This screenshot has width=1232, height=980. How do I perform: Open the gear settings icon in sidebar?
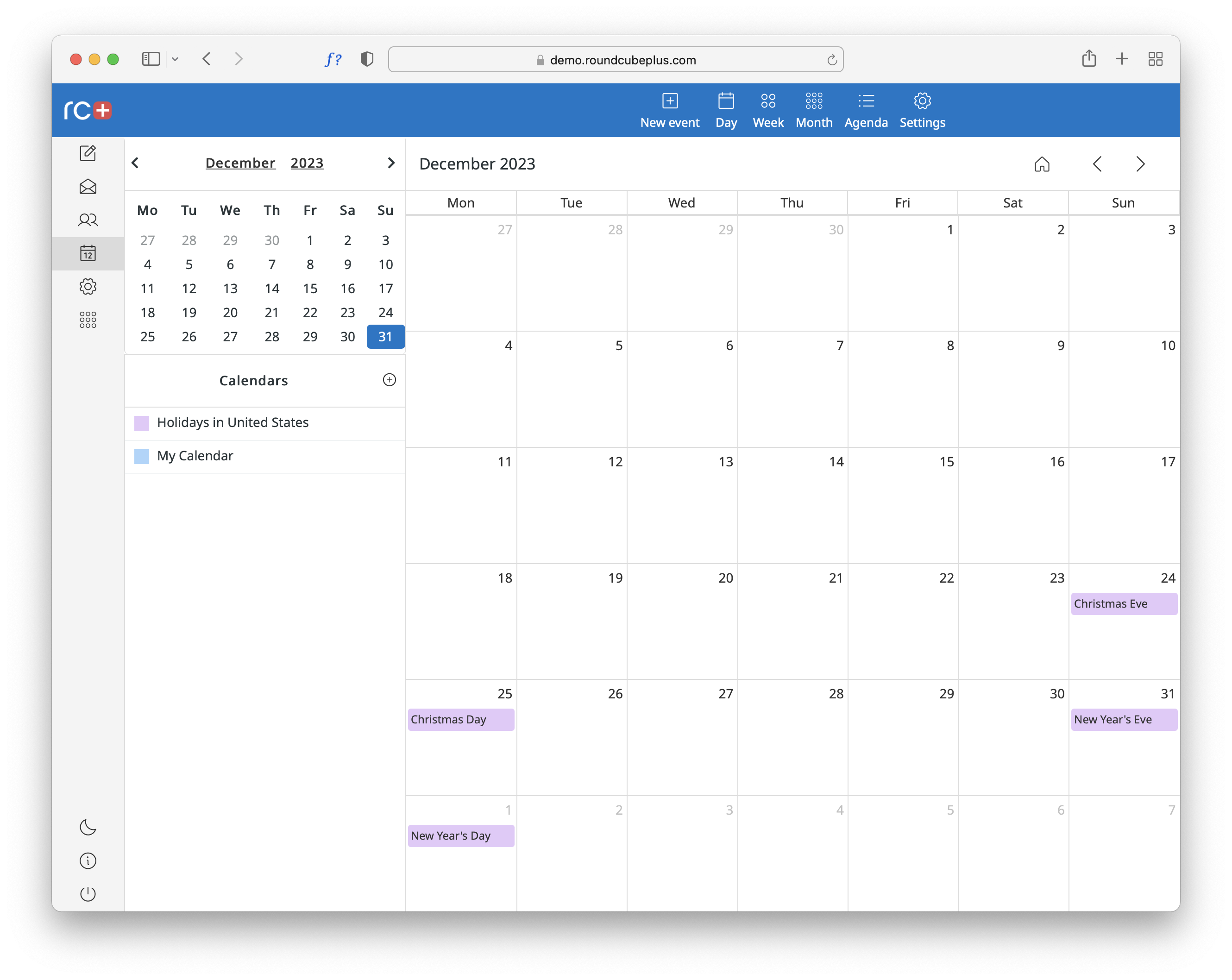pyautogui.click(x=88, y=286)
